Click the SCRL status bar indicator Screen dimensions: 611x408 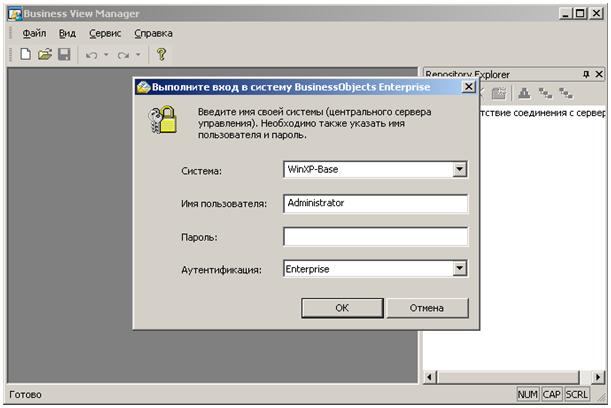point(576,394)
